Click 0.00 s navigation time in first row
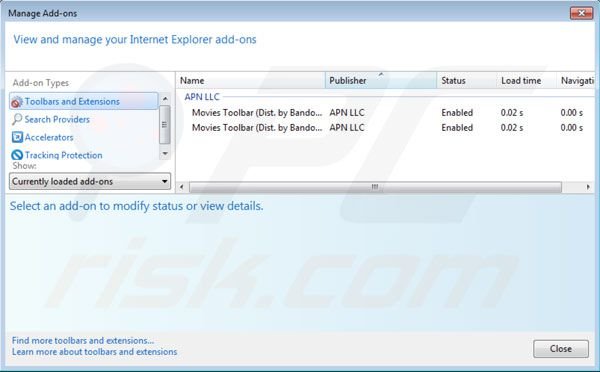Image resolution: width=600 pixels, height=372 pixels. 572,113
